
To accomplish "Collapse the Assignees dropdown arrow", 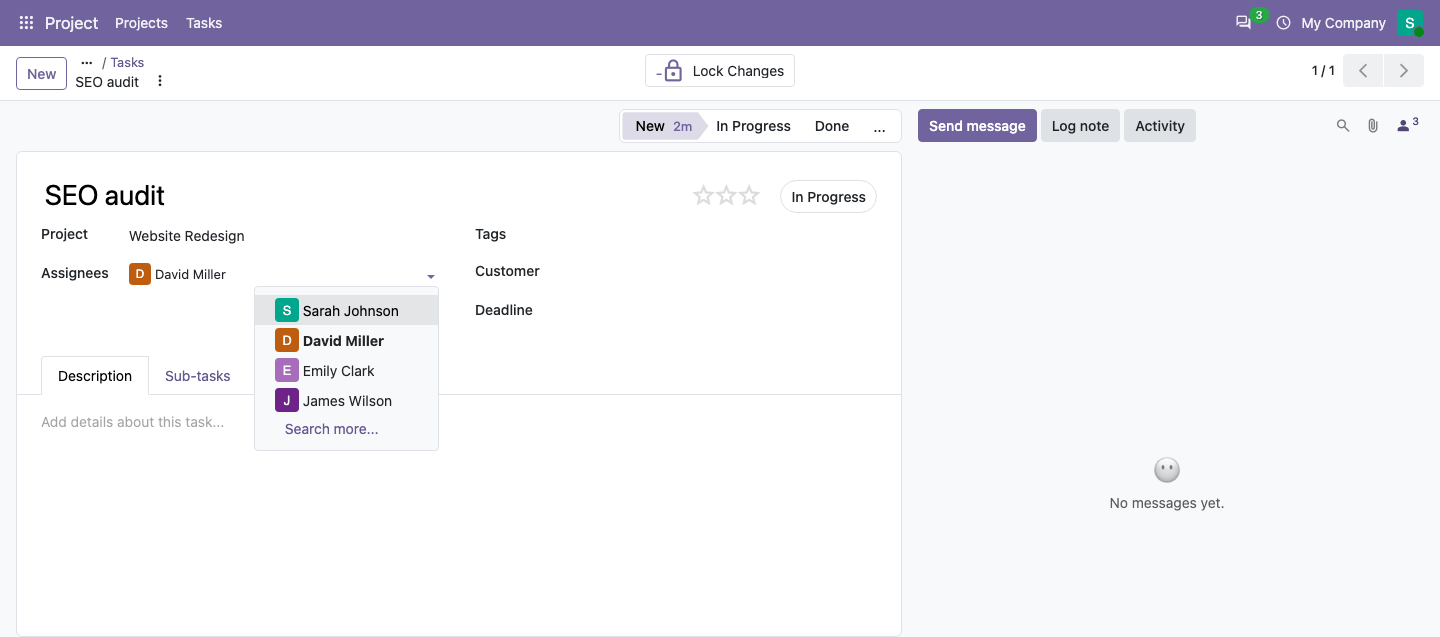I will click(430, 276).
